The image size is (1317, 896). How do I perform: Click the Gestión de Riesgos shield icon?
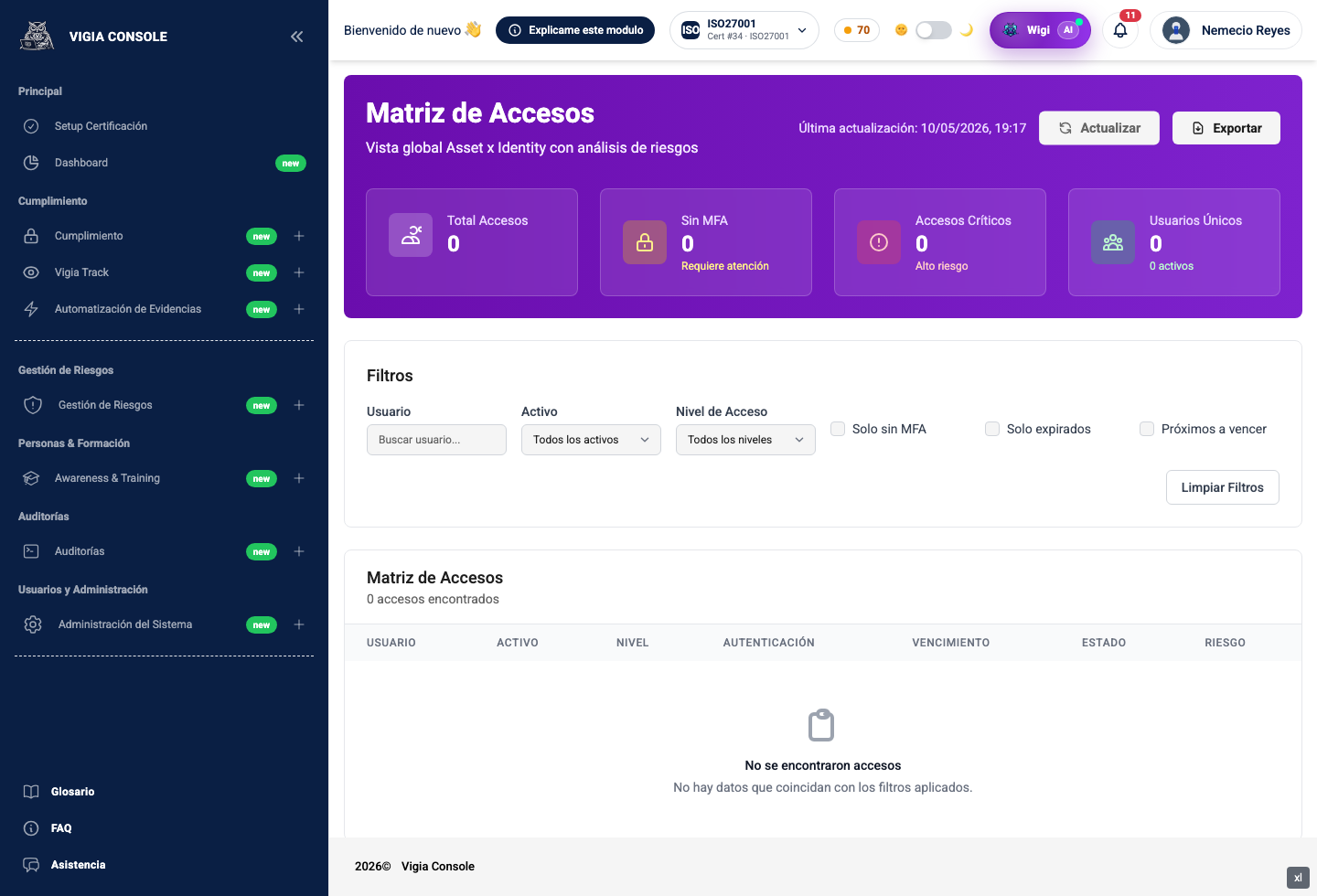pyautogui.click(x=33, y=405)
